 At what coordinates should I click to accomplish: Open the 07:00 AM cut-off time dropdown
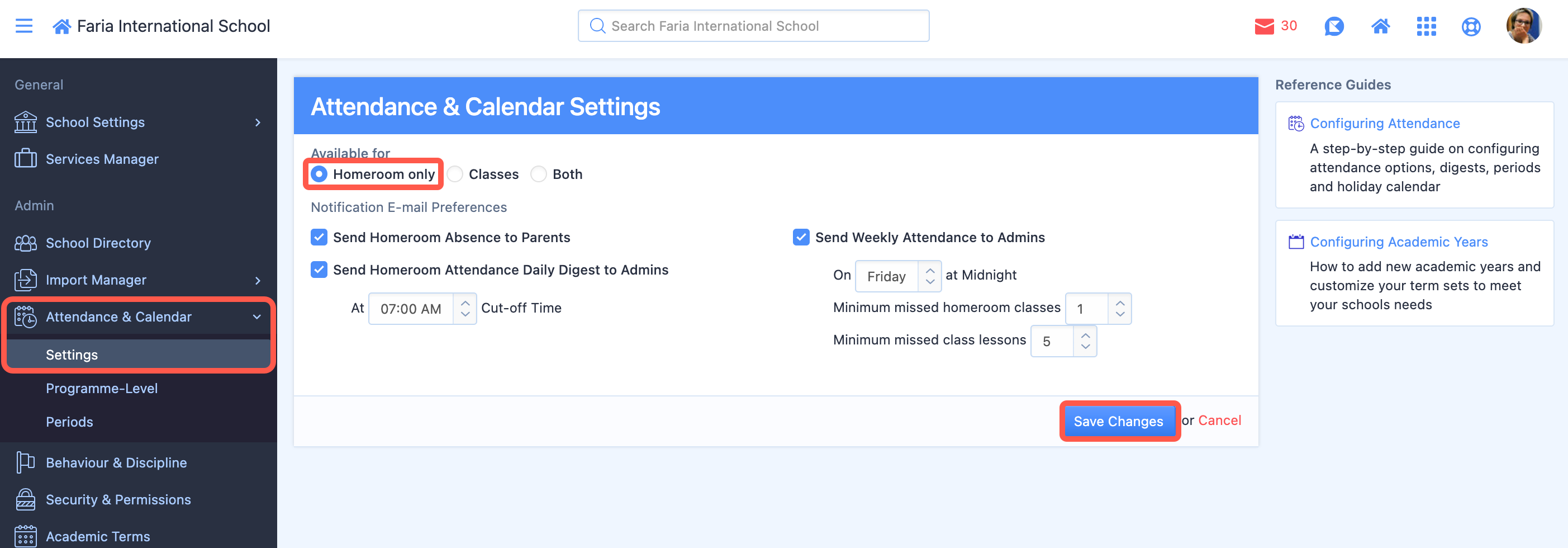click(x=422, y=309)
